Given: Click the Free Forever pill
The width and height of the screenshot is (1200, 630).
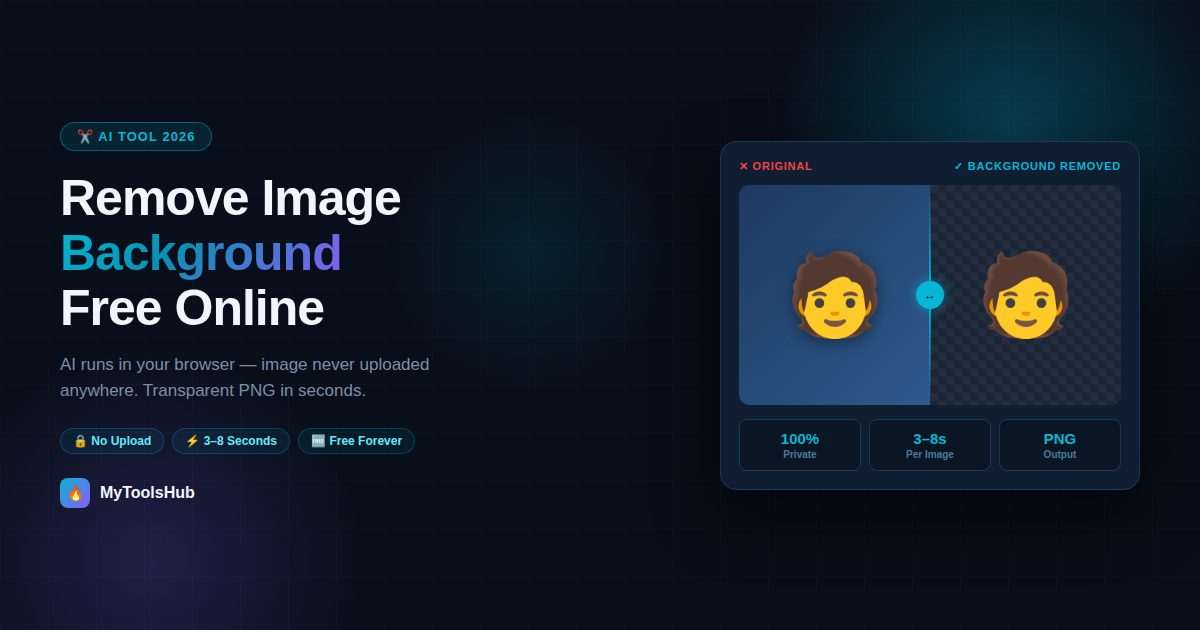Looking at the screenshot, I should [356, 441].
